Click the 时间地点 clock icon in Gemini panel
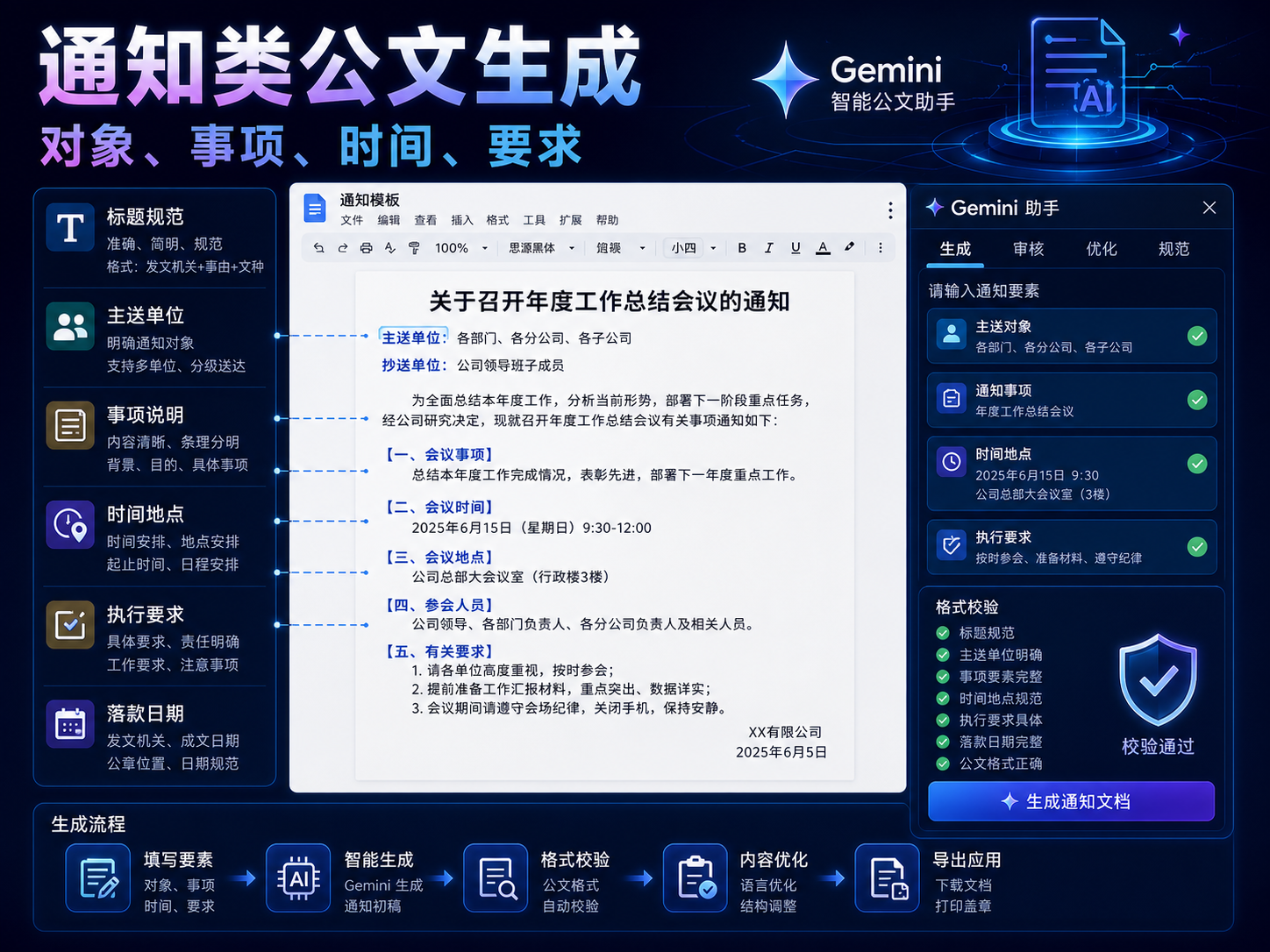The height and width of the screenshot is (952, 1270). pyautogui.click(x=951, y=461)
